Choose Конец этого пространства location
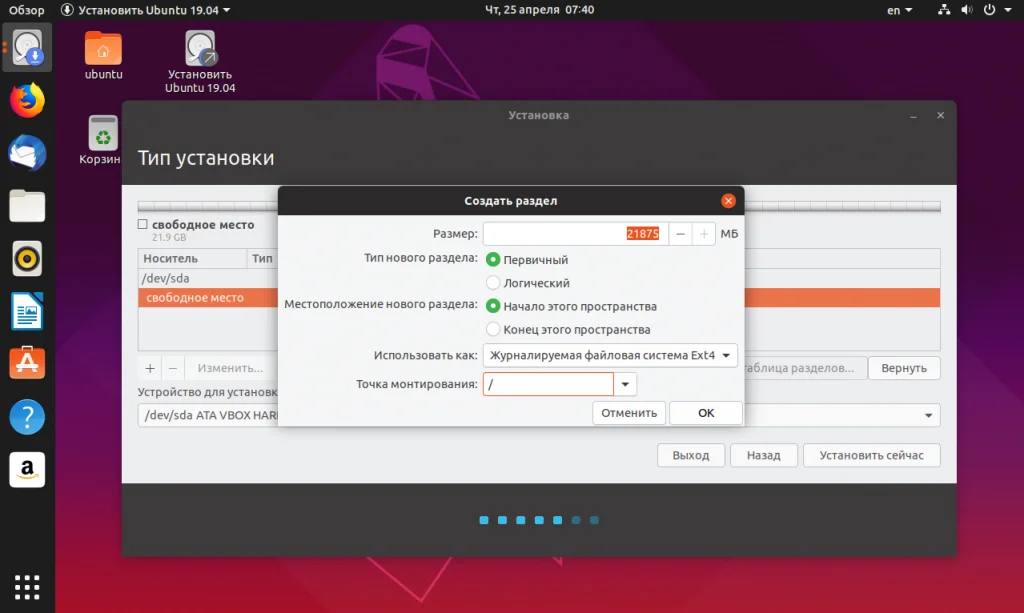 (493, 329)
